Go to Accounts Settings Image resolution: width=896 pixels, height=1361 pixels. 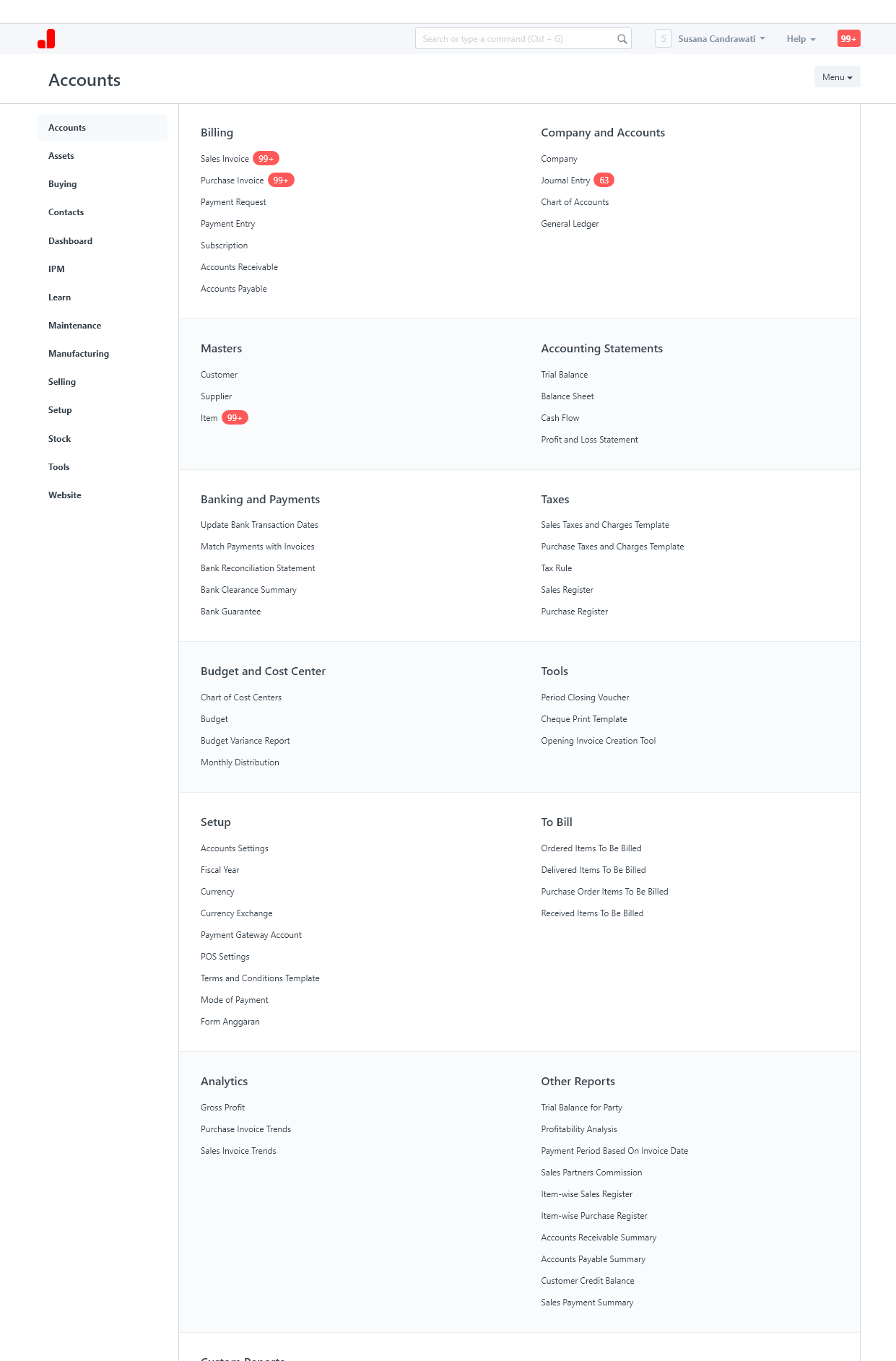(x=235, y=848)
